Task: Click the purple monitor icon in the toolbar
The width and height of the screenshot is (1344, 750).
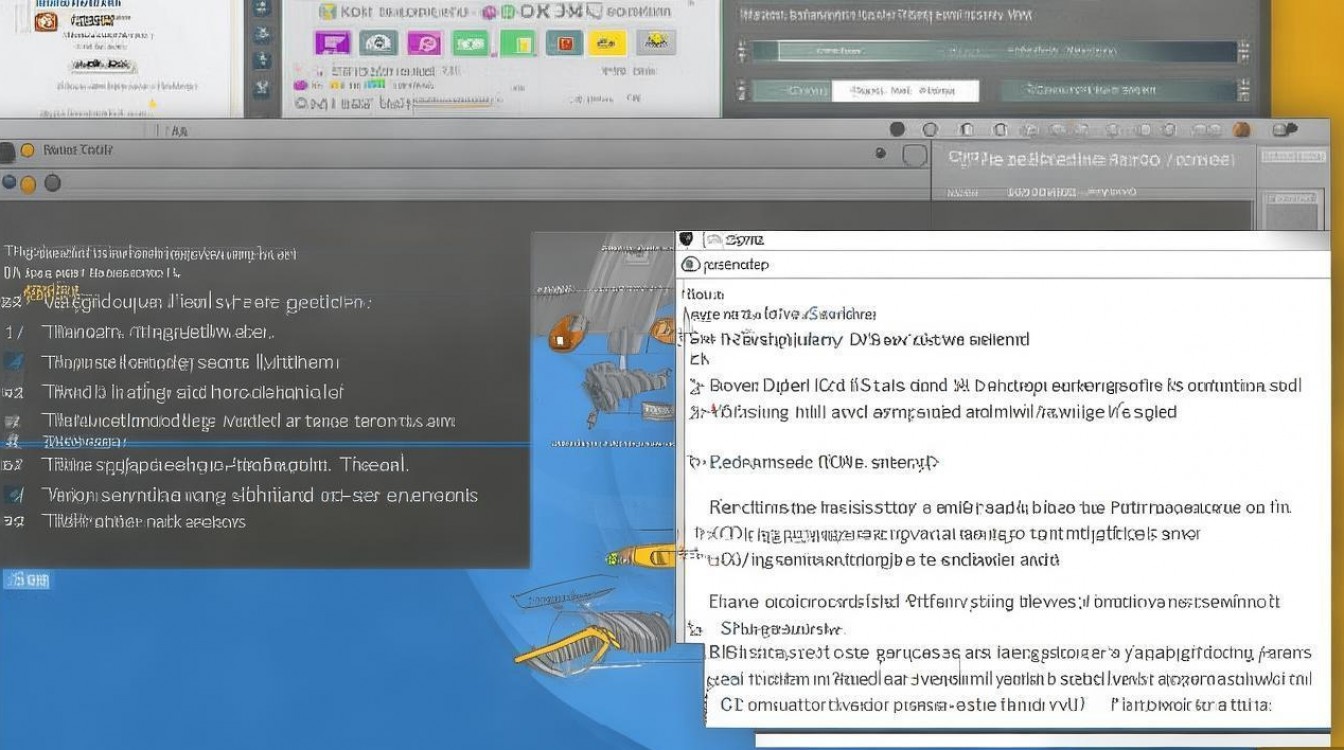Action: (x=332, y=43)
